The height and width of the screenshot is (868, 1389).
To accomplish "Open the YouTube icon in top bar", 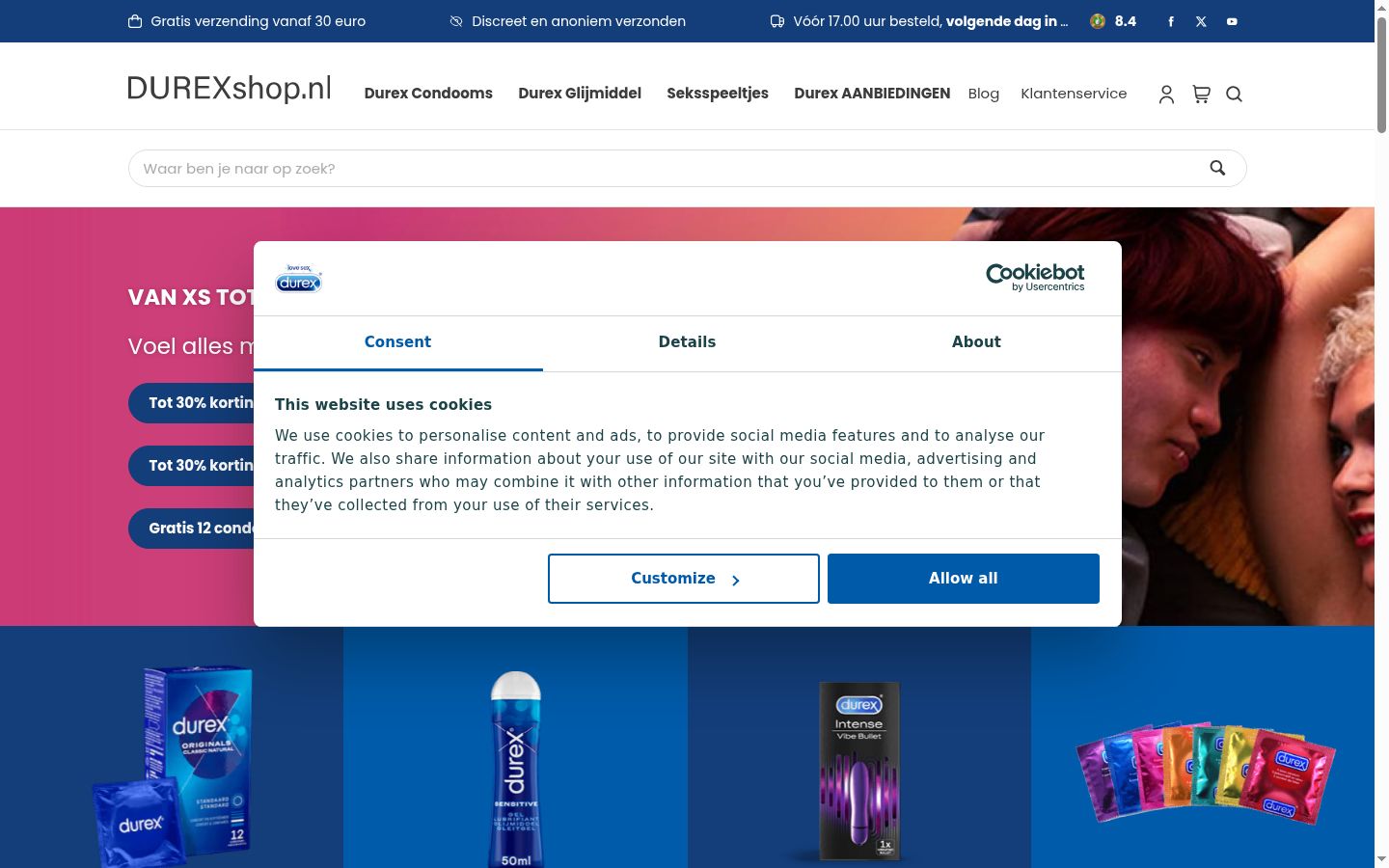I will [x=1232, y=21].
